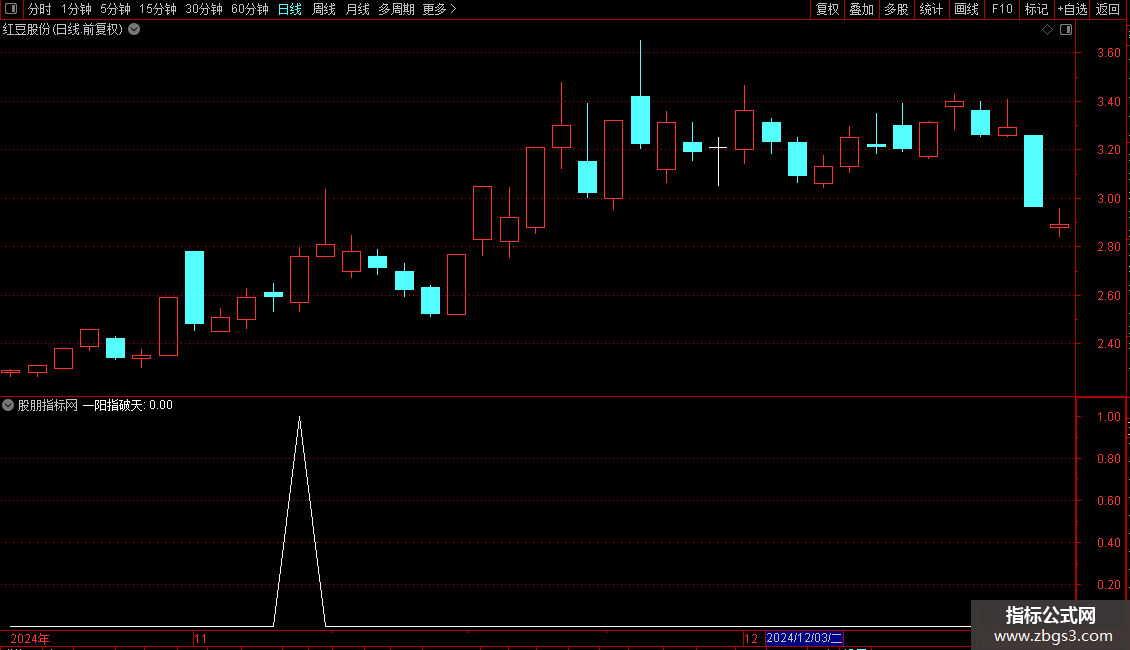Viewport: 1130px width, 650px height.
Task: Switch to 周线 weekly chart
Action: coord(324,9)
